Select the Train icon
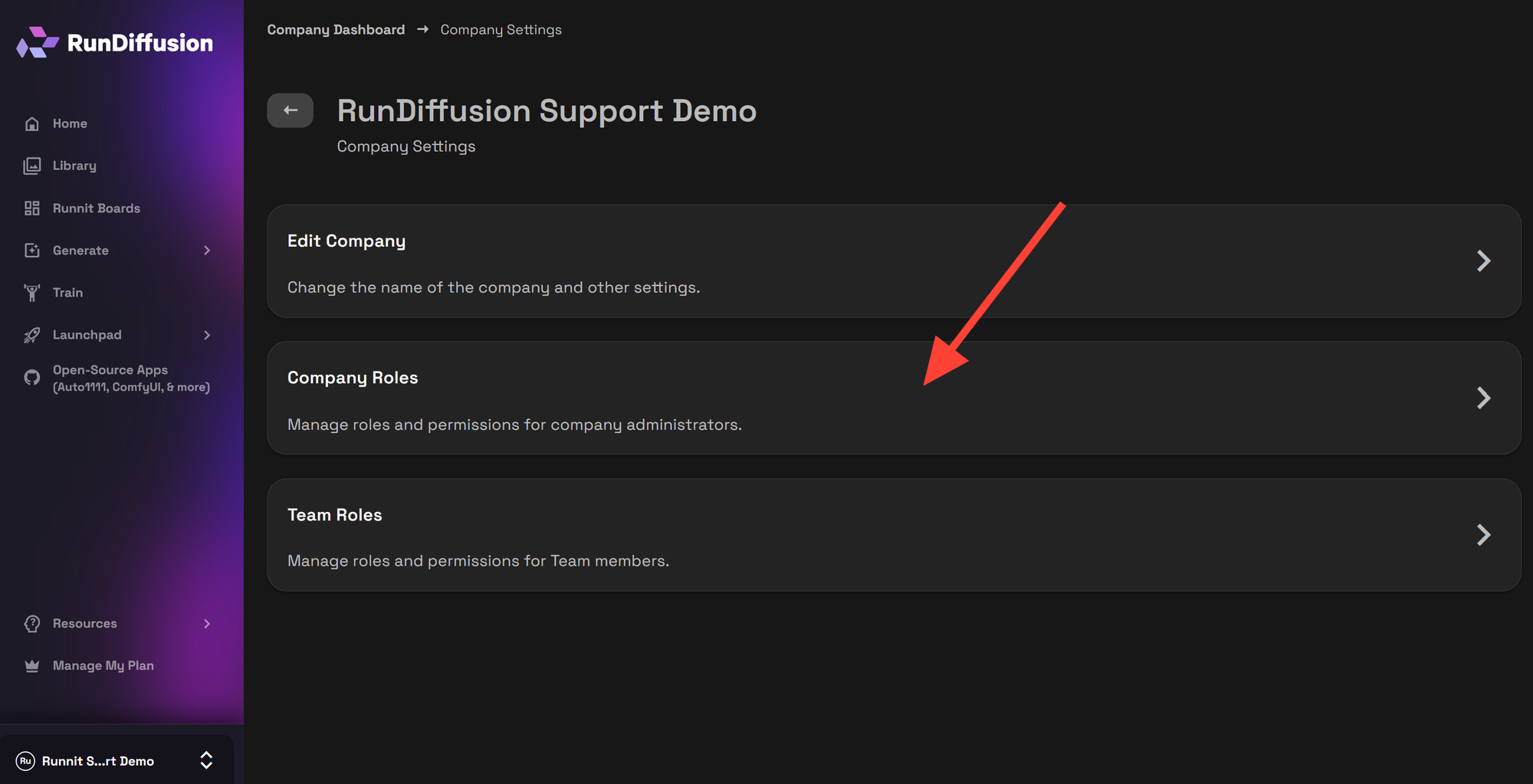The image size is (1533, 784). click(x=31, y=292)
